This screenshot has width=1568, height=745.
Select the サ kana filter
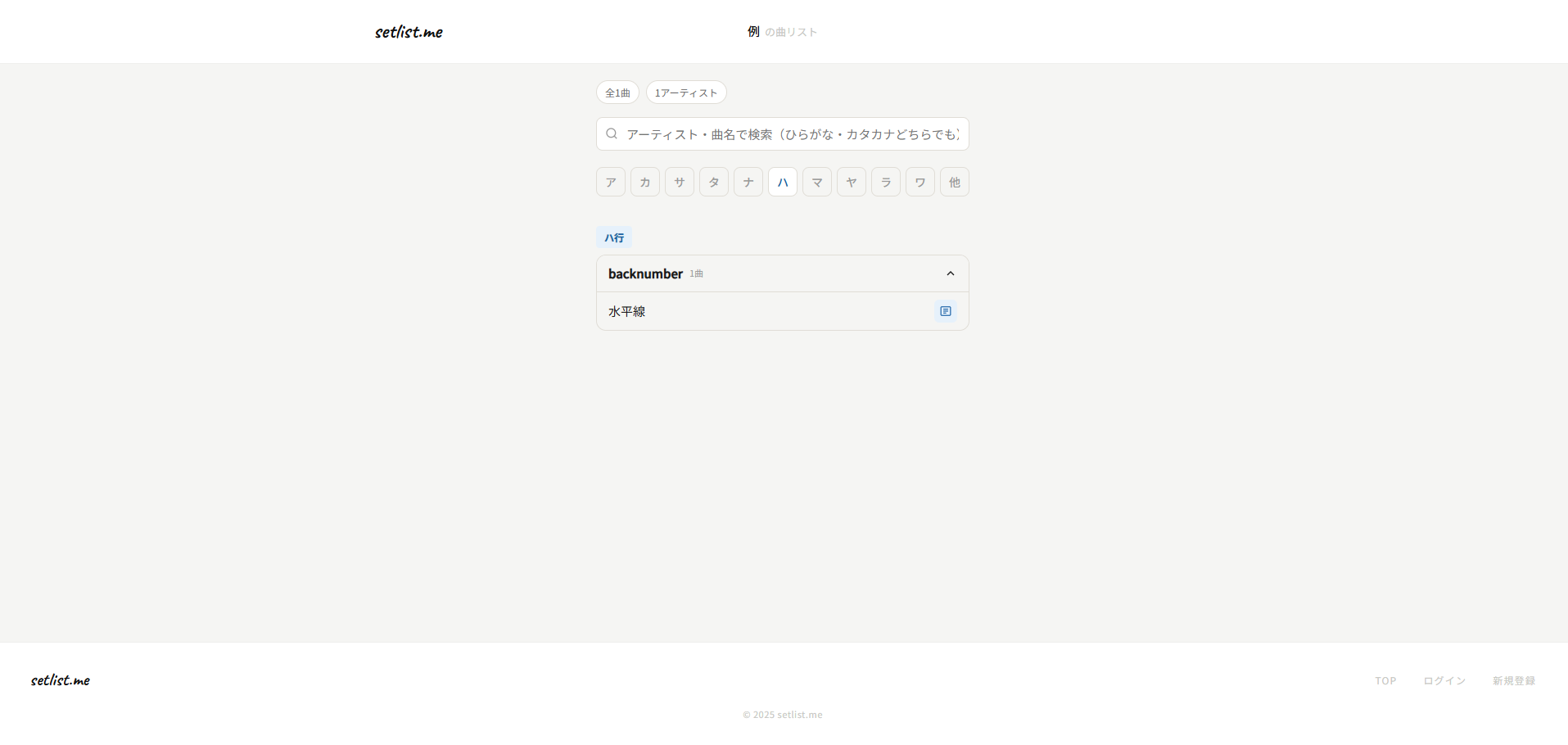680,182
